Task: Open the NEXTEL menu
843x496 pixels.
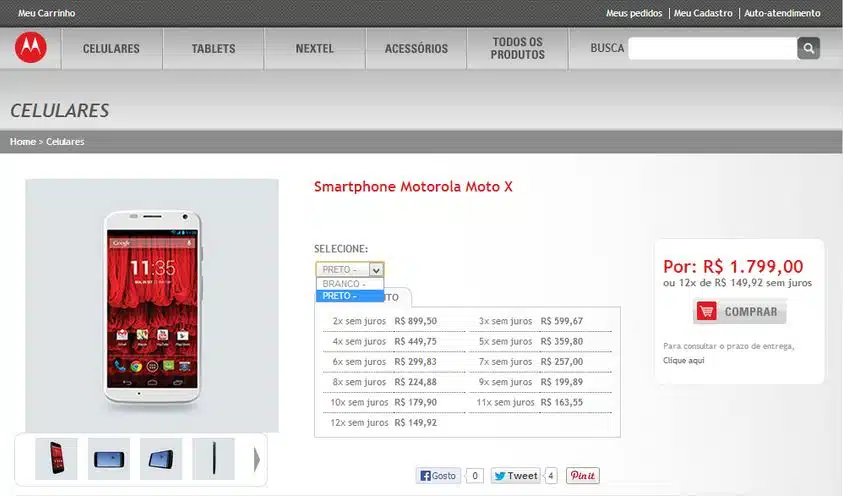Action: pos(315,48)
